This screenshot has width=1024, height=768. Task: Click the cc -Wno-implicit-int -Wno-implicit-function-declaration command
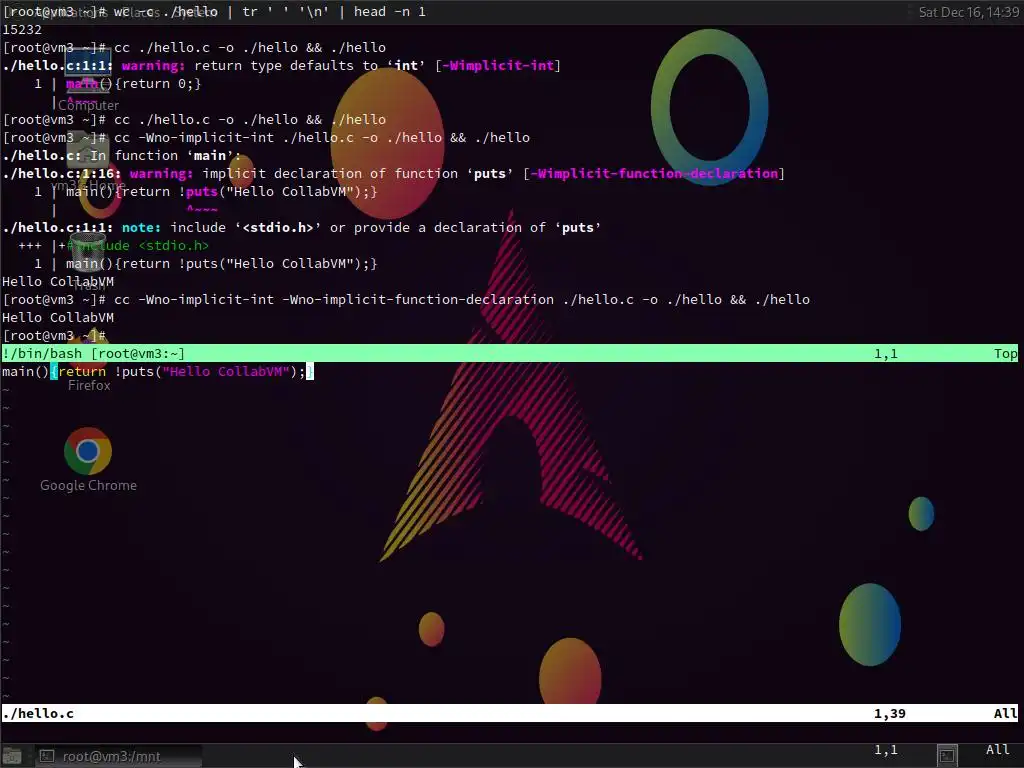462,299
